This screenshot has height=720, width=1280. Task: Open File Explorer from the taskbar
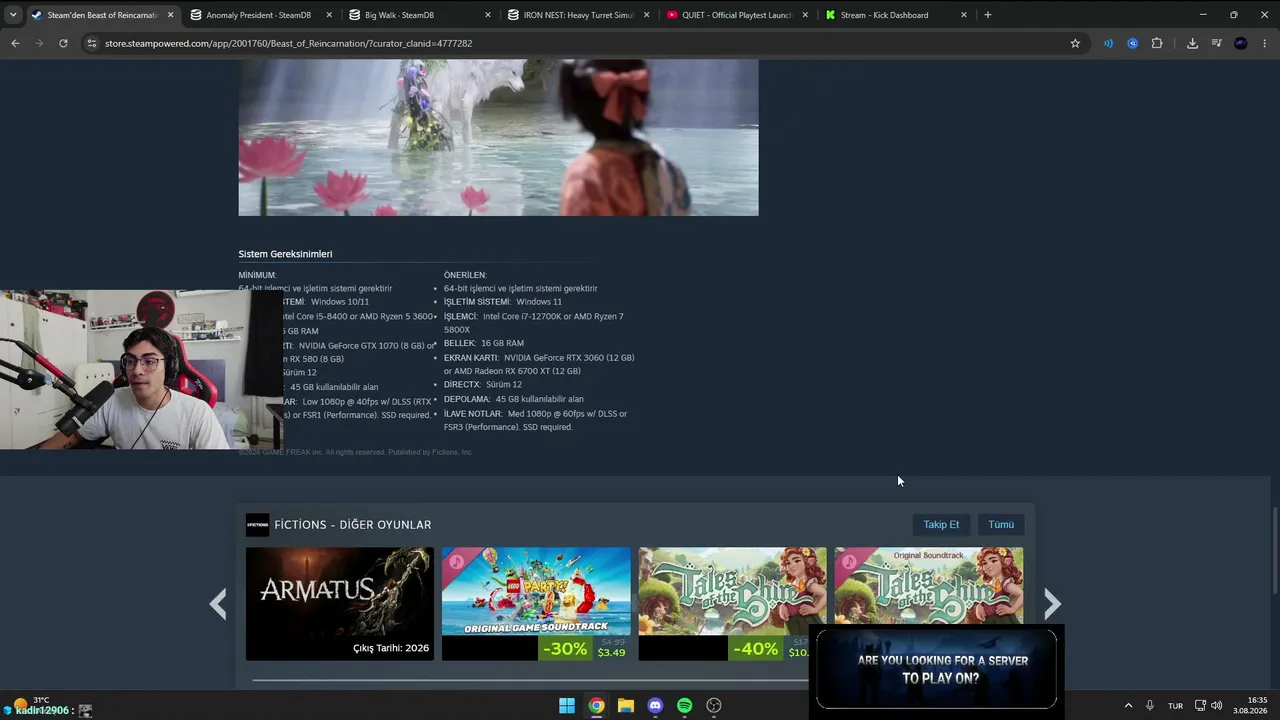[626, 706]
